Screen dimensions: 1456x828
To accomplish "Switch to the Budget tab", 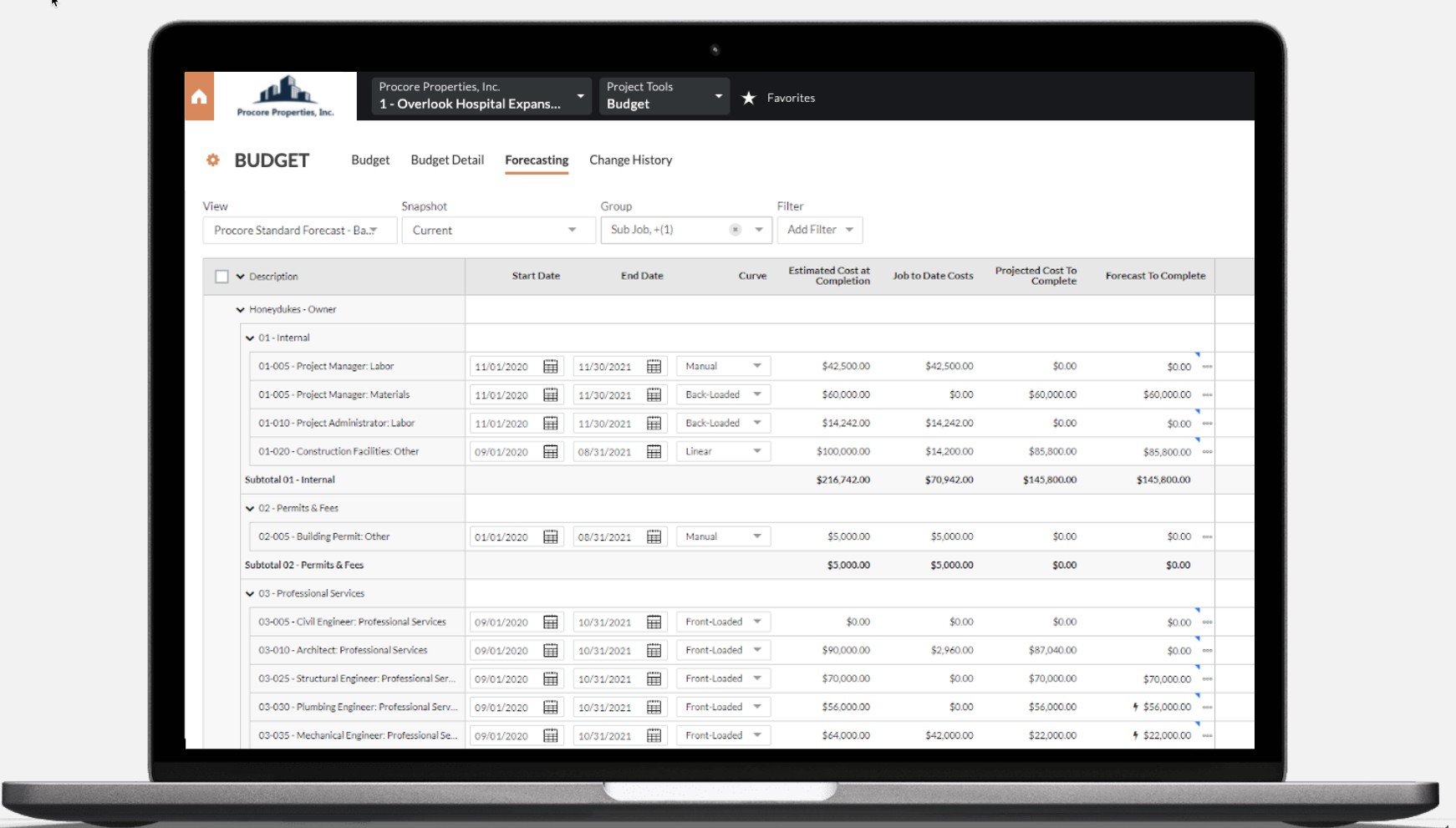I will tap(370, 160).
